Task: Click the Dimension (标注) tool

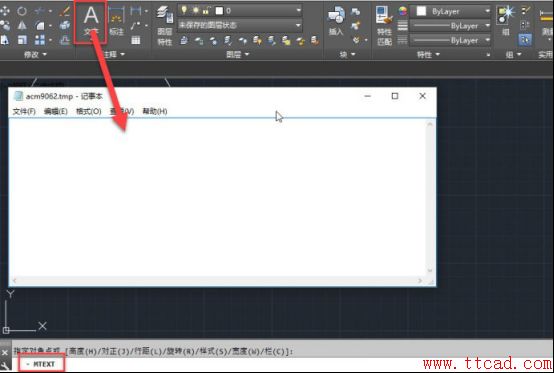Action: pyautogui.click(x=116, y=21)
